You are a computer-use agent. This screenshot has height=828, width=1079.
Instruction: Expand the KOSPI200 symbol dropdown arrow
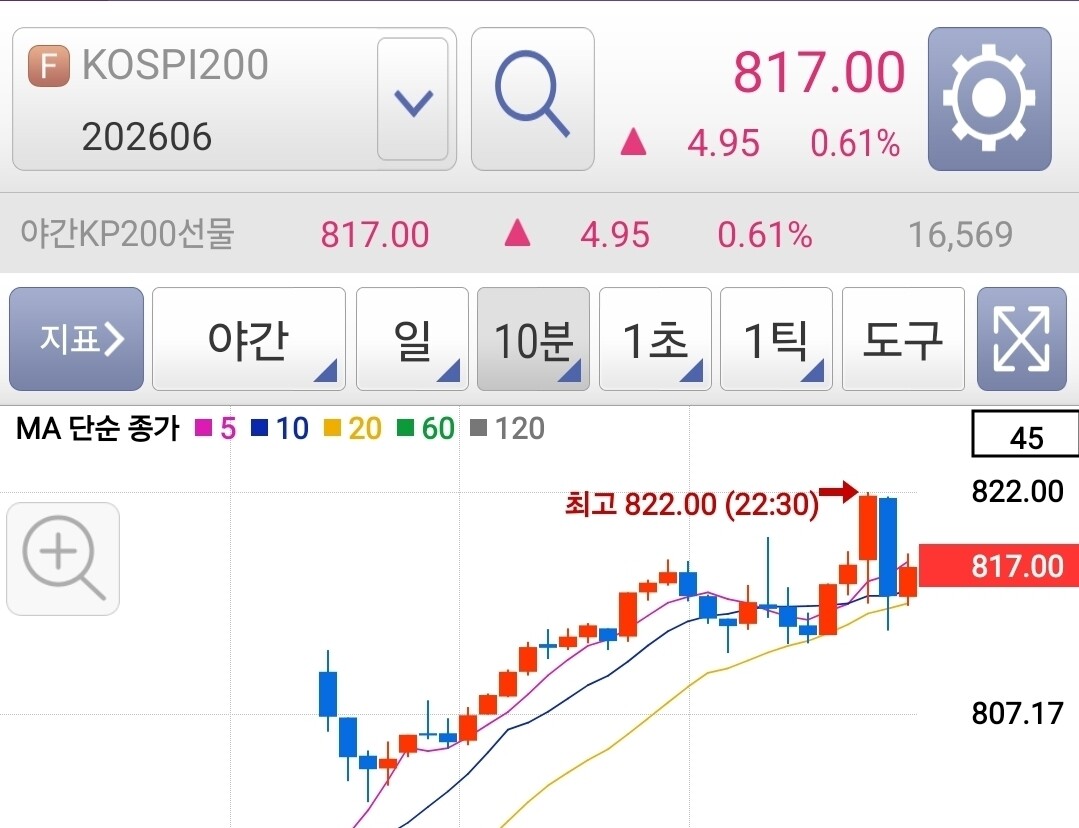point(413,100)
